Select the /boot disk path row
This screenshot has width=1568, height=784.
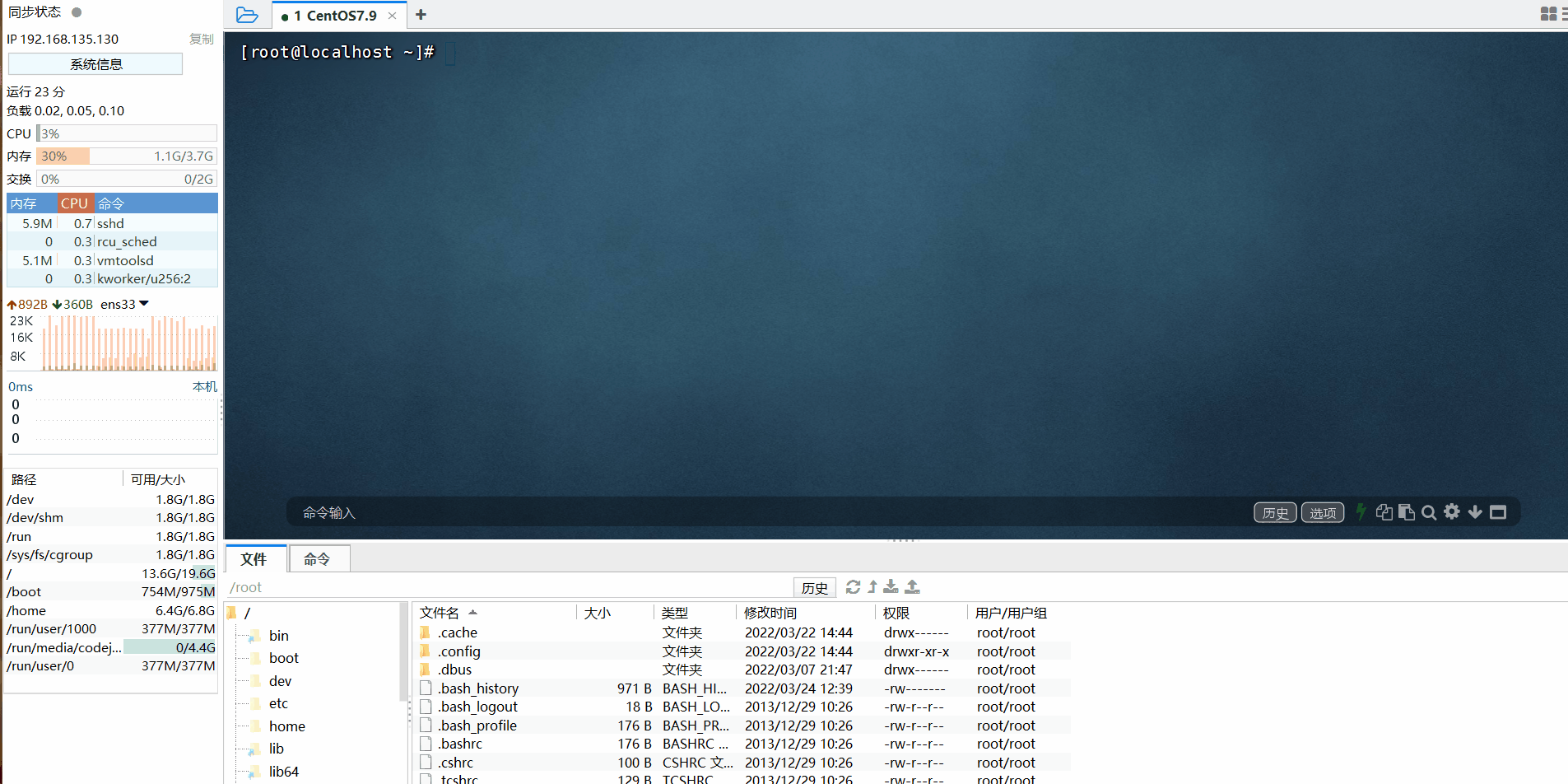pyautogui.click(x=110, y=591)
